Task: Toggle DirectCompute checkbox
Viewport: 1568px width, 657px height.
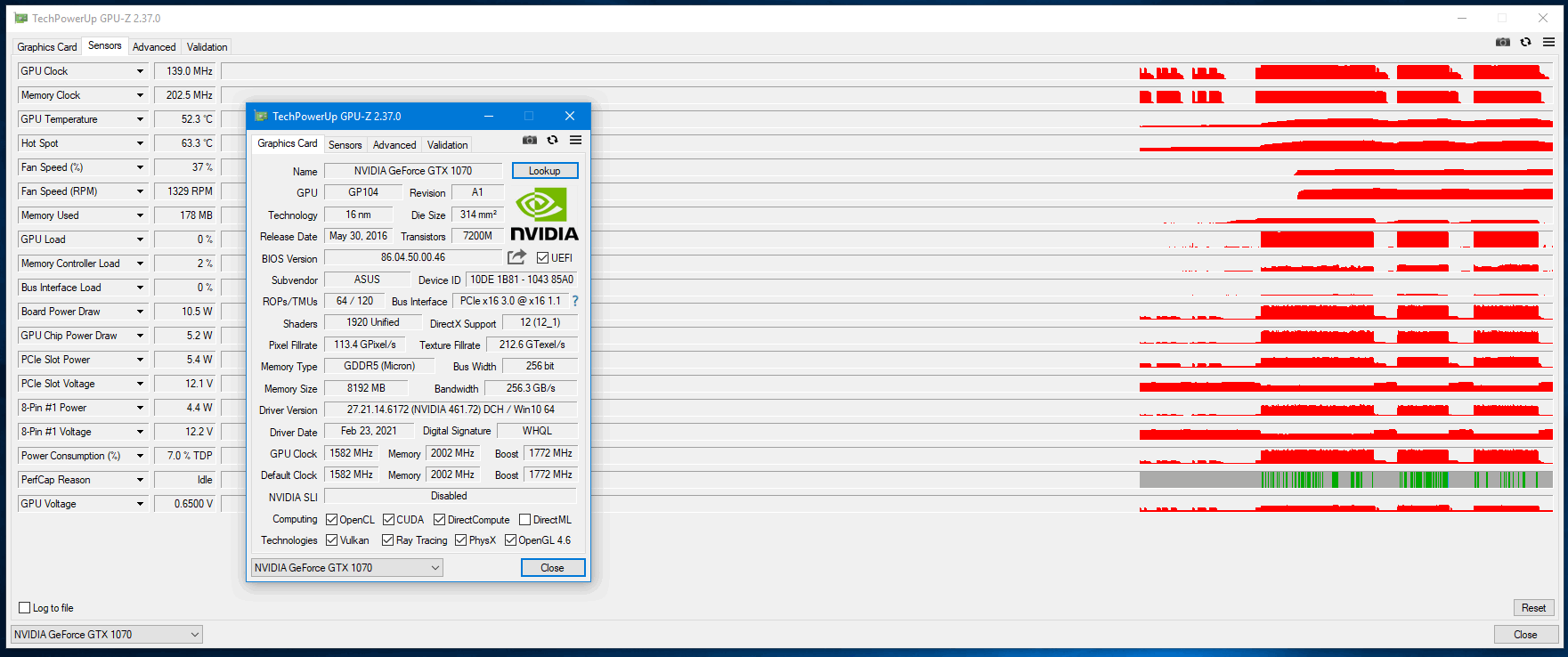Action: pos(440,520)
